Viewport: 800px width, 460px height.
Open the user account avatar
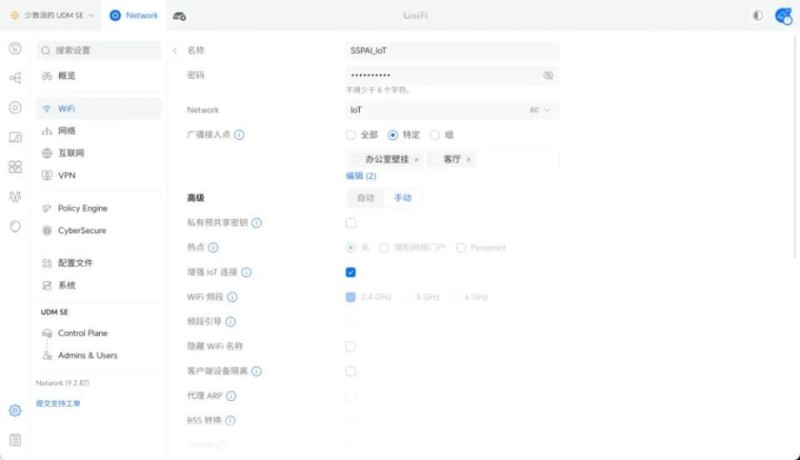(783, 16)
